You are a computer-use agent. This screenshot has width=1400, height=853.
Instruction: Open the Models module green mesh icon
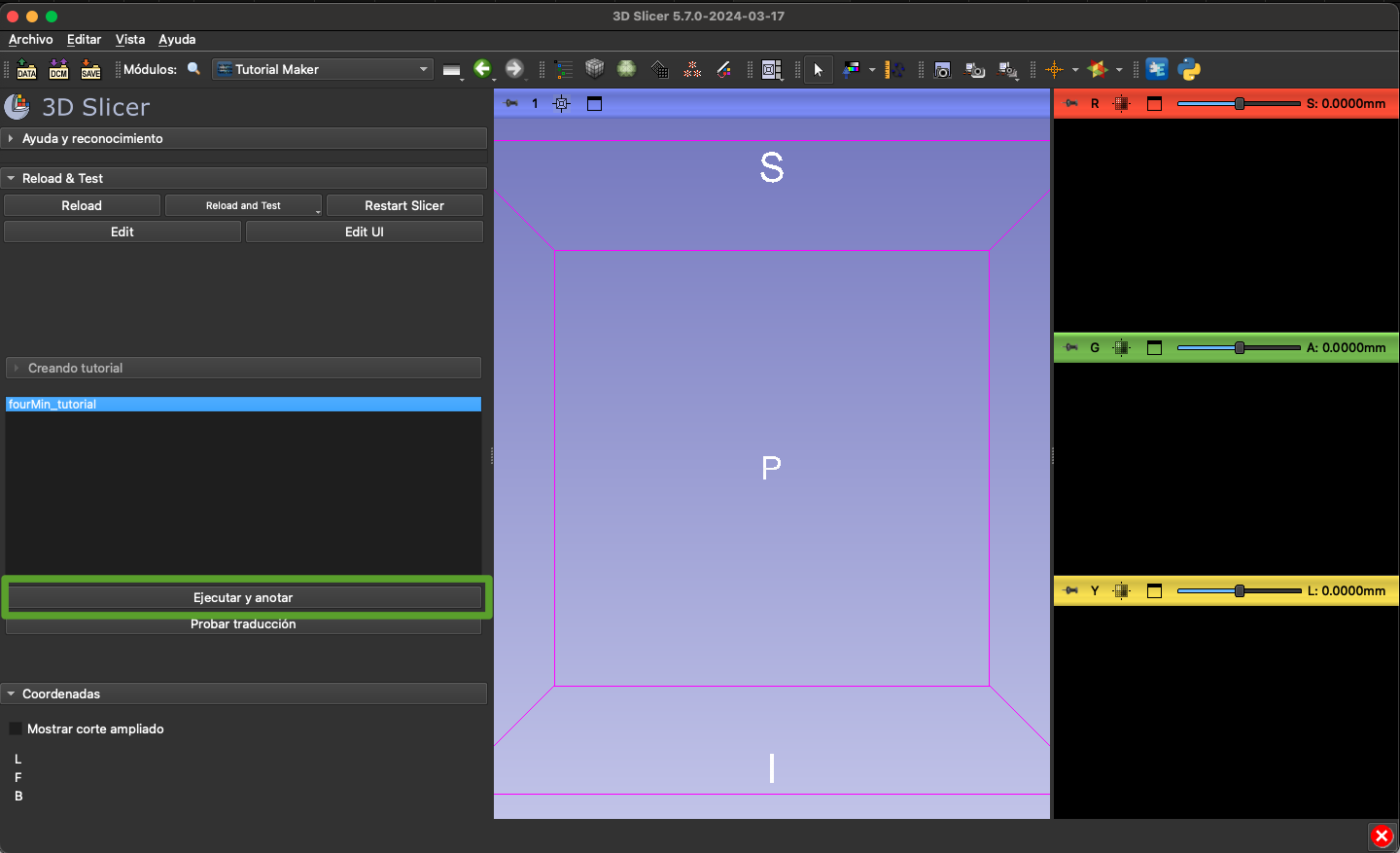click(x=627, y=69)
